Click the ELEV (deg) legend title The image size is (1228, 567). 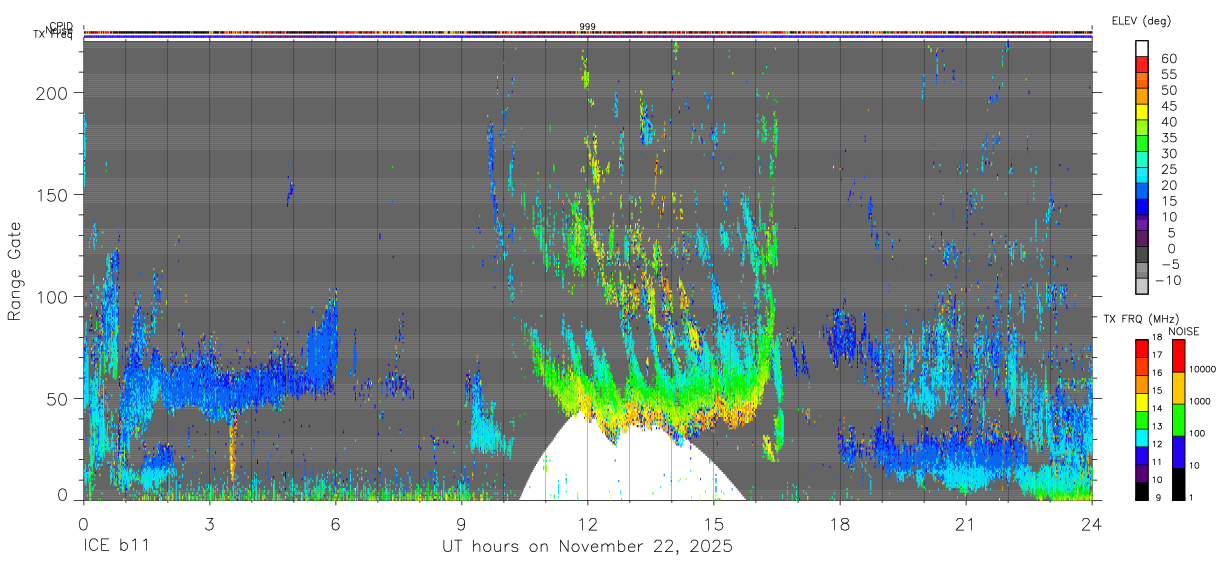1141,21
